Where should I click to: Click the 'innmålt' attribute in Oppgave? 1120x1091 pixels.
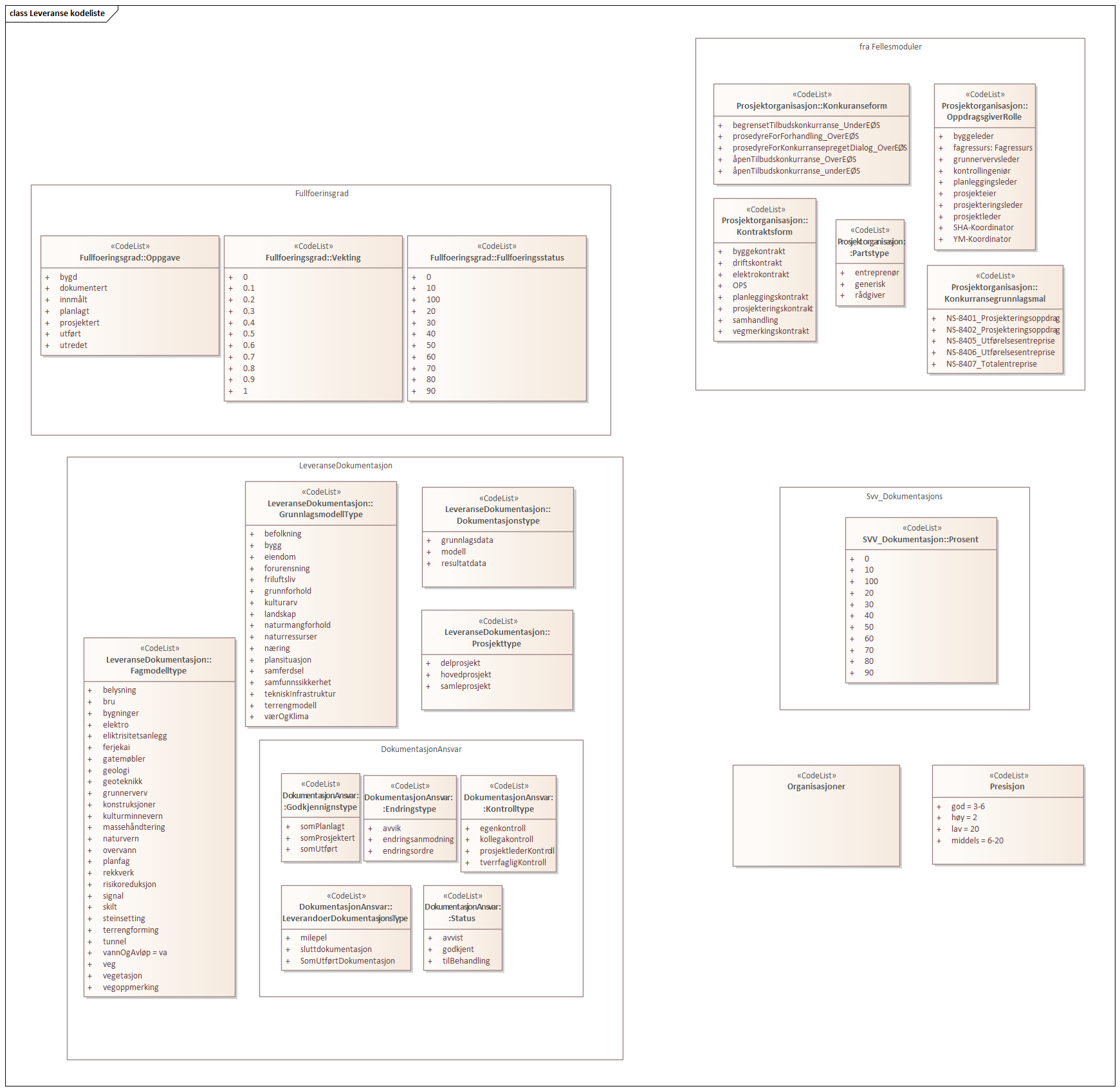pyautogui.click(x=73, y=300)
